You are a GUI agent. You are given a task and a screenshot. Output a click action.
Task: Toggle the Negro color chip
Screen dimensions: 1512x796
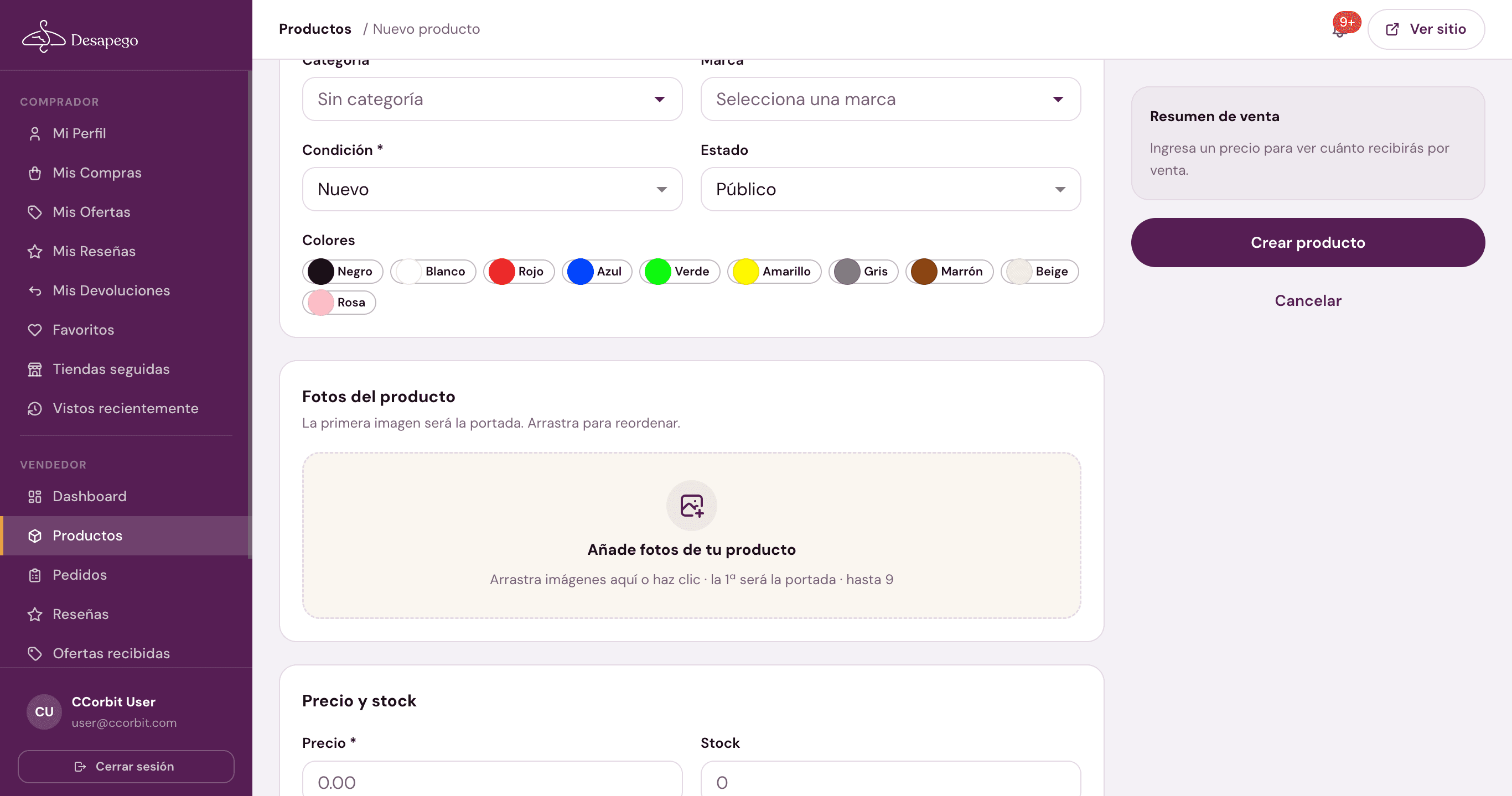coord(343,272)
